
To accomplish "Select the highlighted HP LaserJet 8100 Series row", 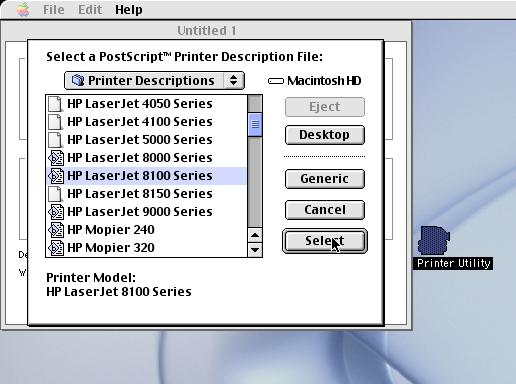I will point(147,176).
